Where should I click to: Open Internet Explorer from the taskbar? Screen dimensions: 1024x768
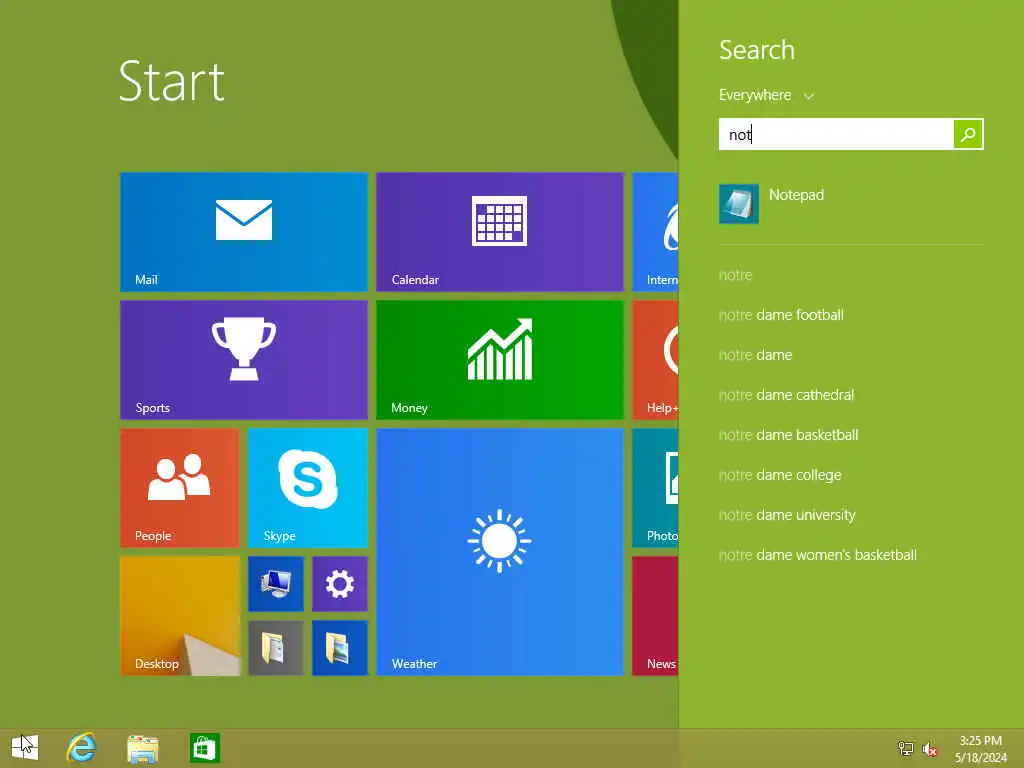[x=82, y=748]
